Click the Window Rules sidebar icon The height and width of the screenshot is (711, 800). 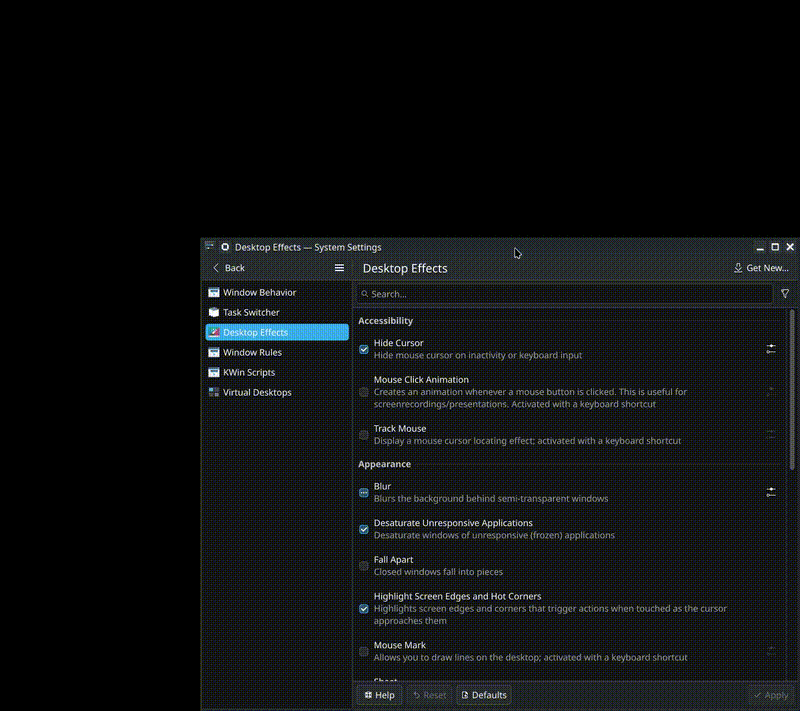[x=214, y=352]
